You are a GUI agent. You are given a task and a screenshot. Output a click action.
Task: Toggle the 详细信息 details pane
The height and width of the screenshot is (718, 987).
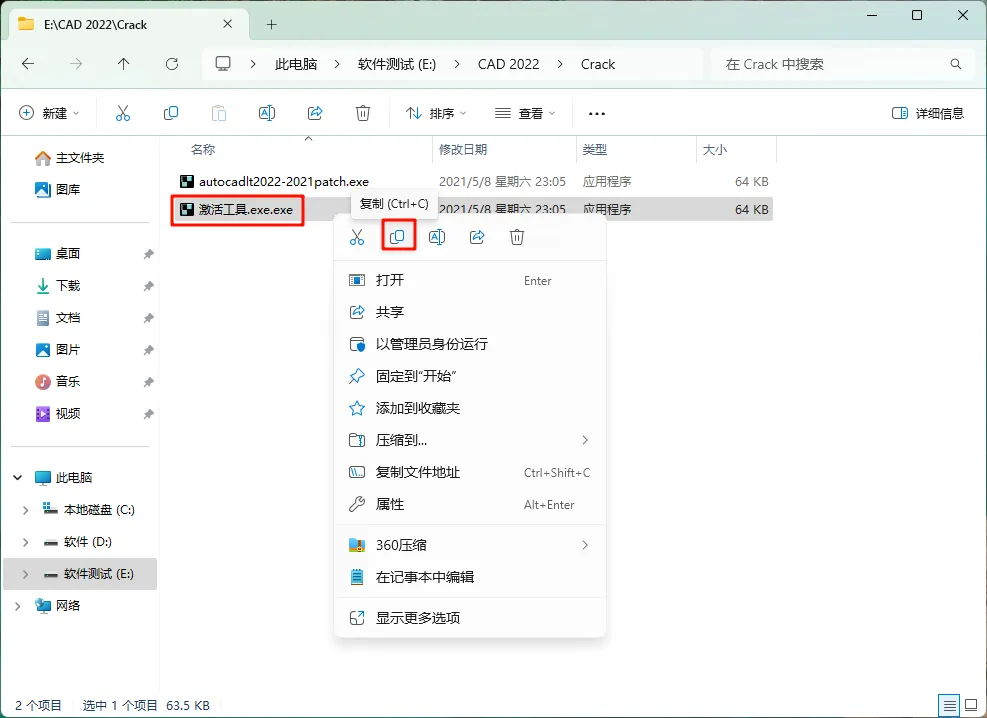928,113
